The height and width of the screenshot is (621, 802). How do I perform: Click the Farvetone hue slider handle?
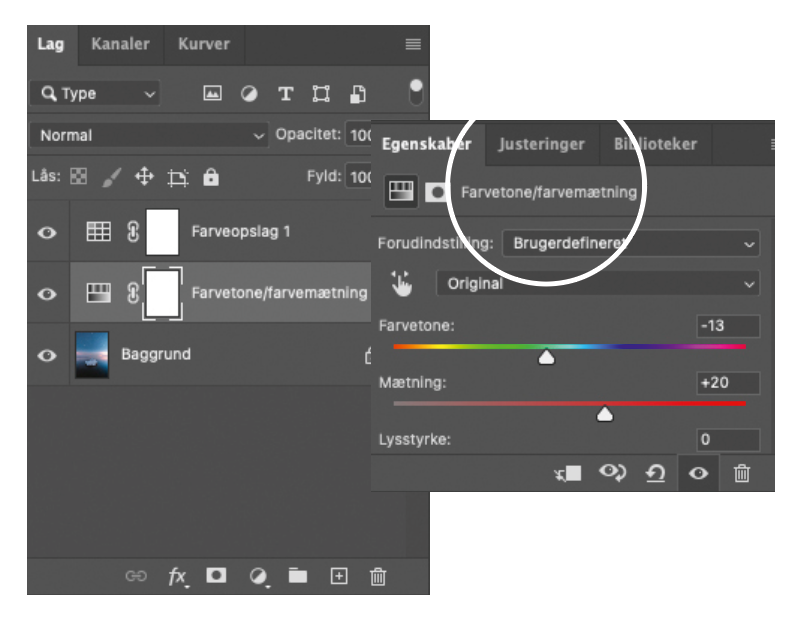pos(546,356)
